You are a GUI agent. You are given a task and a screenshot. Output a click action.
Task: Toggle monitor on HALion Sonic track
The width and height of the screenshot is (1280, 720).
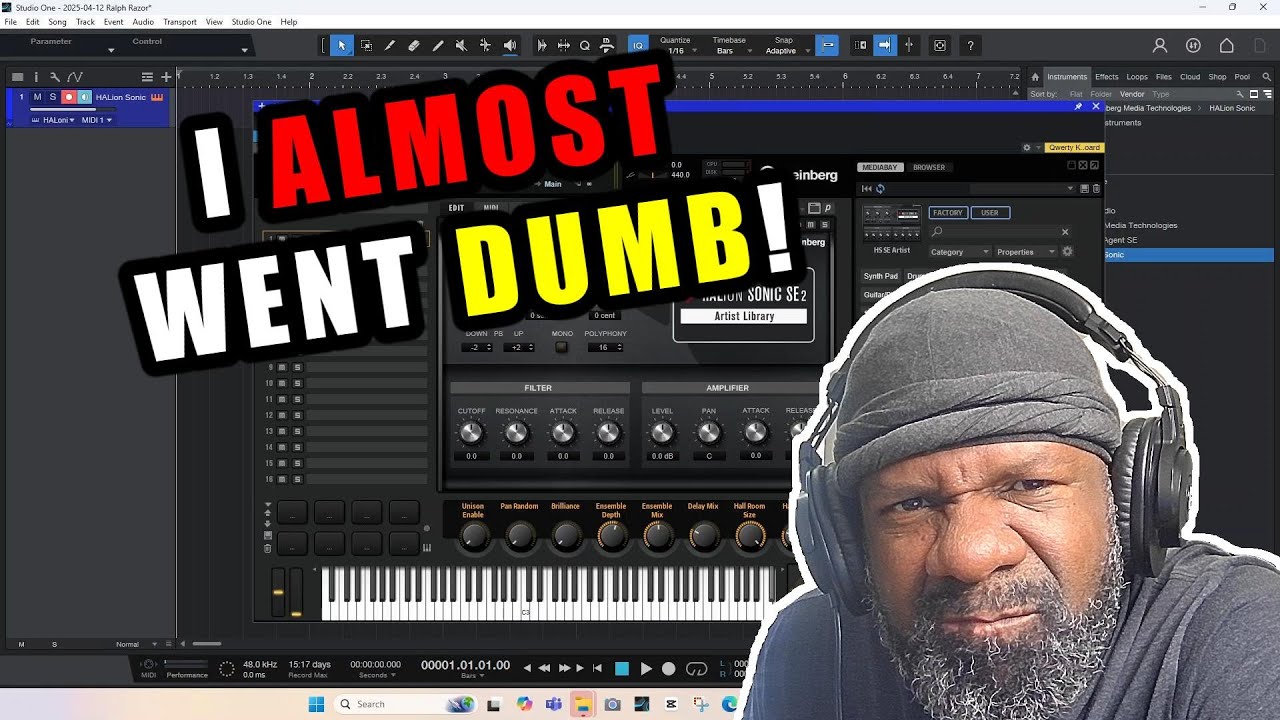(84, 97)
